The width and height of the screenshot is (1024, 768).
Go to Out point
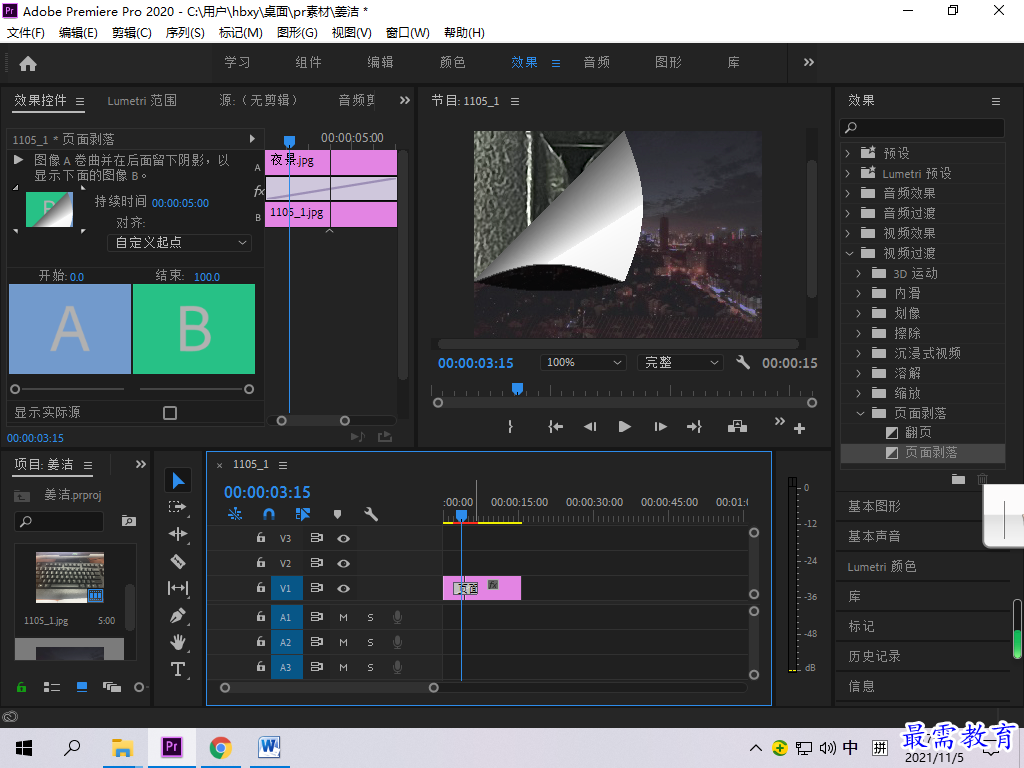(694, 426)
